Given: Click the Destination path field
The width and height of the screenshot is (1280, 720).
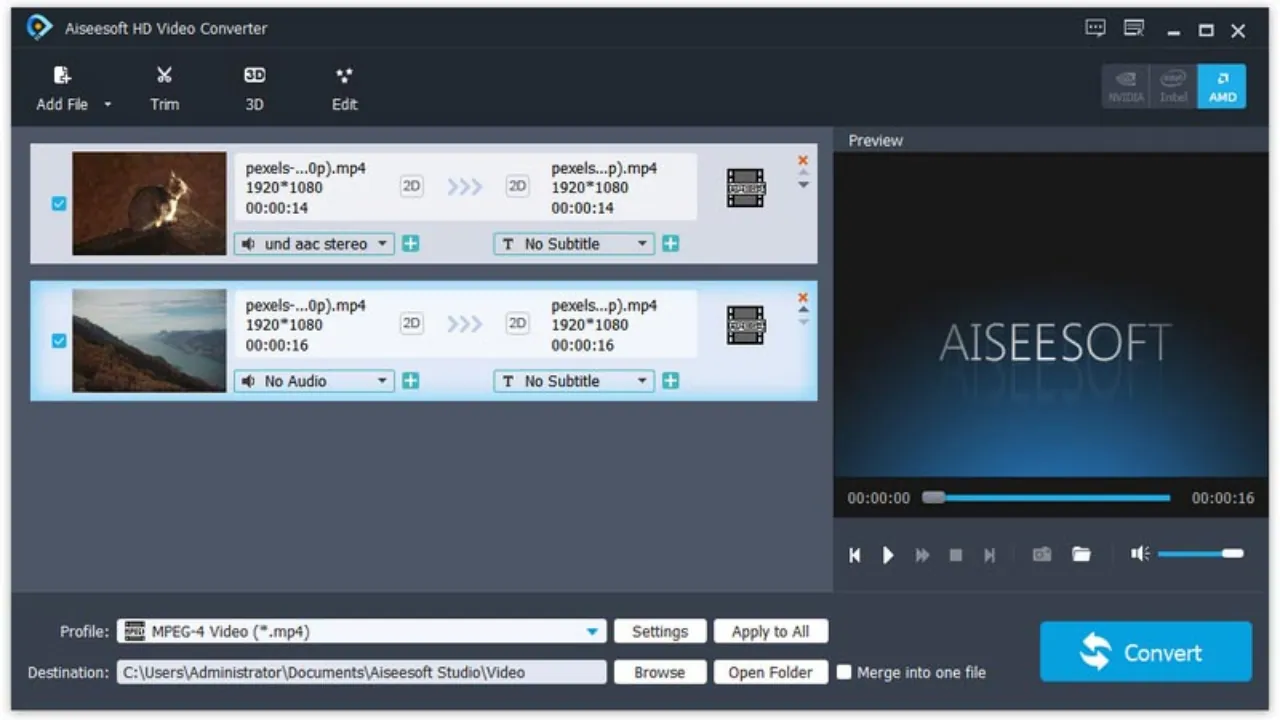Looking at the screenshot, I should click(362, 673).
